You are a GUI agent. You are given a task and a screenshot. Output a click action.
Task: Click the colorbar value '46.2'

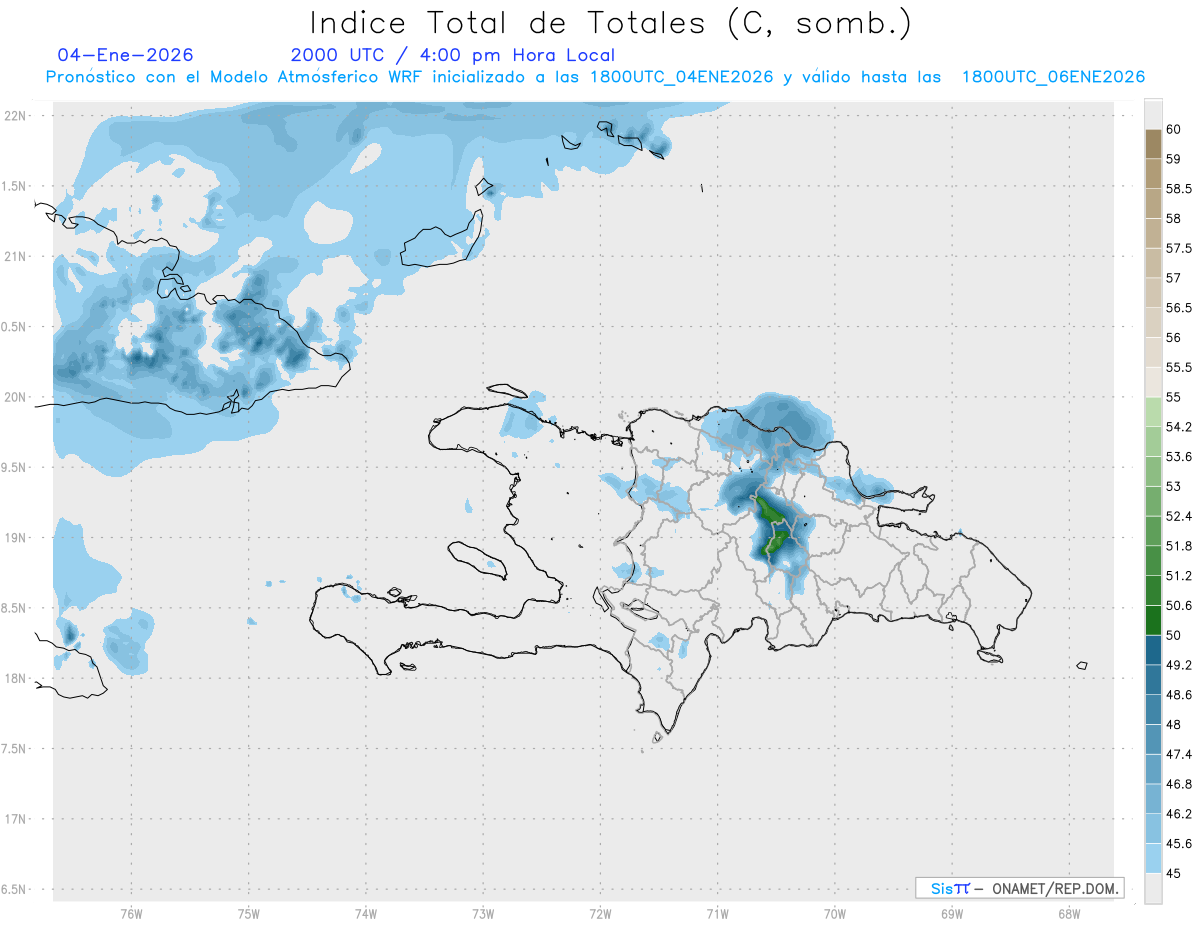(1178, 813)
